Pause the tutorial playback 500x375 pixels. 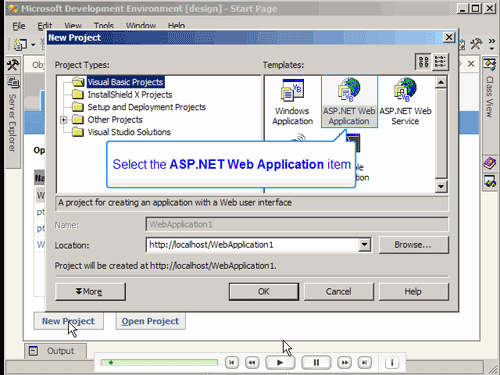pos(316,362)
